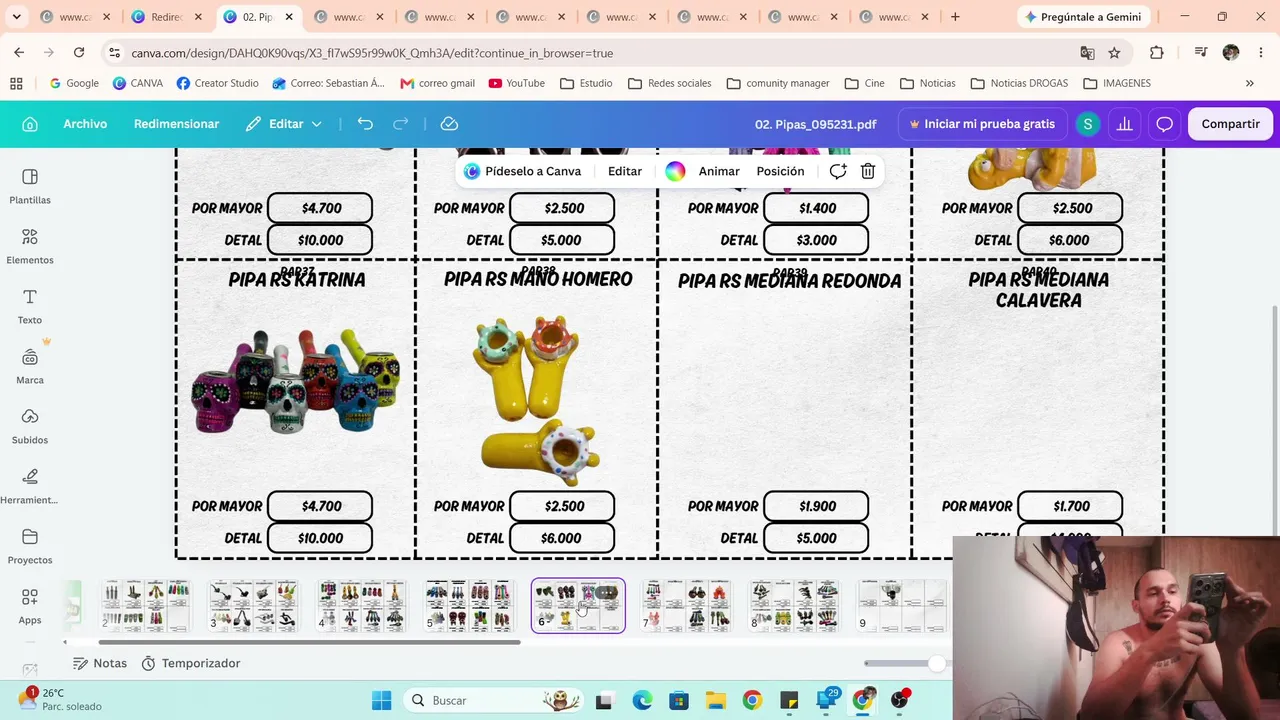
Task: Click the translate page icon in the address bar
Action: pyautogui.click(x=1087, y=53)
